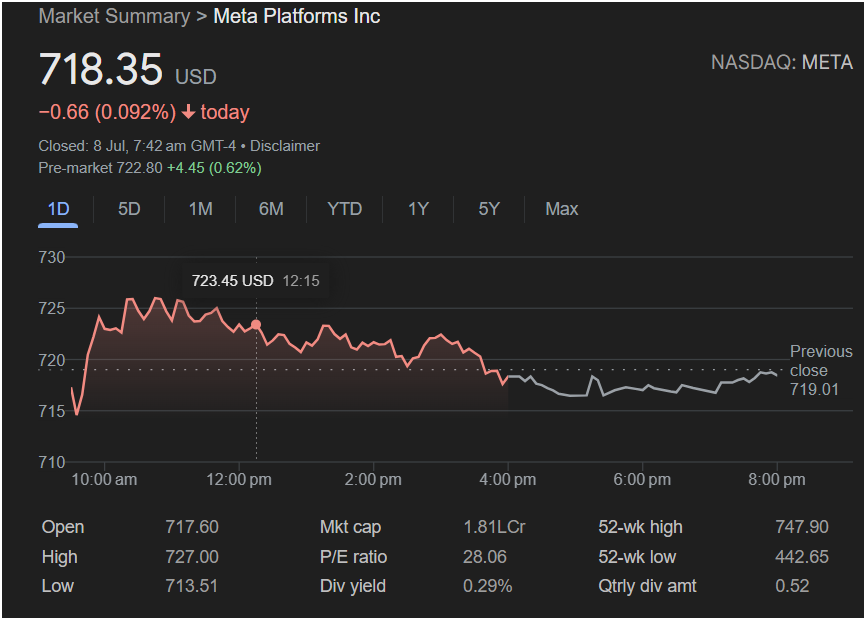Click the Previous close 719.01 label
This screenshot has width=866, height=620.
821,370
